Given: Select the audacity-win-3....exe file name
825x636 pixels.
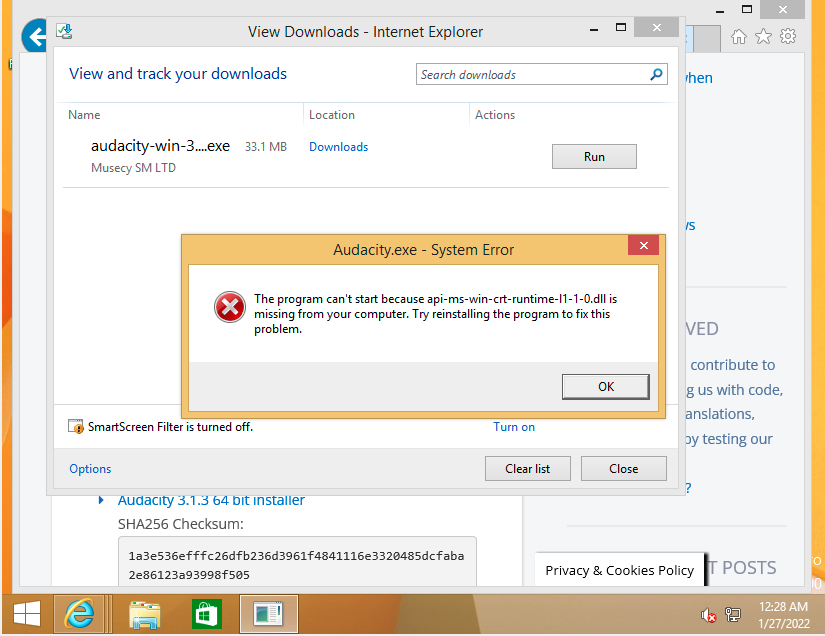Looking at the screenshot, I should [x=160, y=146].
